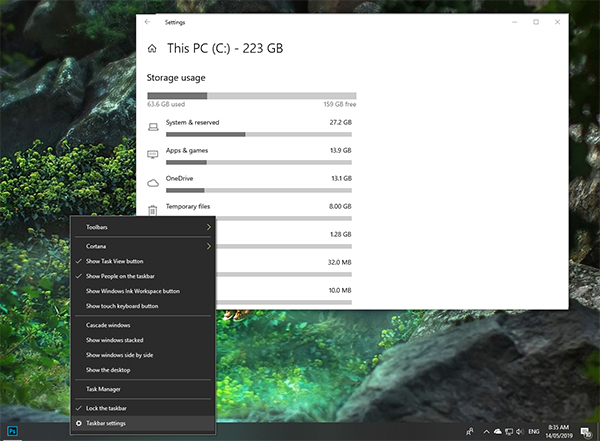The width and height of the screenshot is (600, 441).
Task: Click the 1.28 GB storage entry
Action: pos(284,240)
